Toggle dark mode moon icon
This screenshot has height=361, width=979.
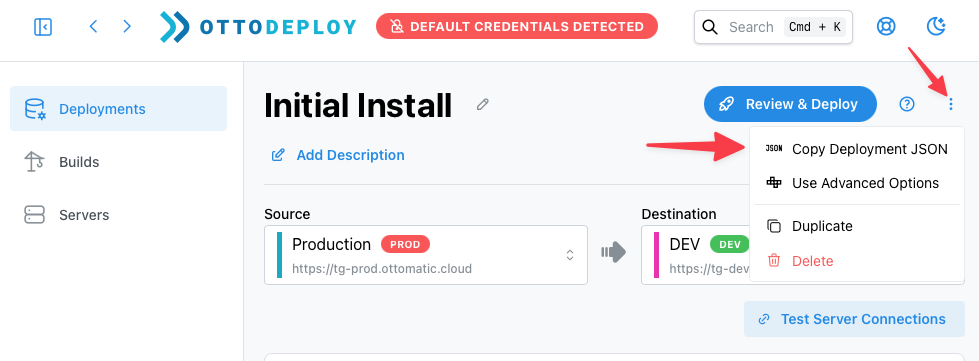tap(936, 26)
